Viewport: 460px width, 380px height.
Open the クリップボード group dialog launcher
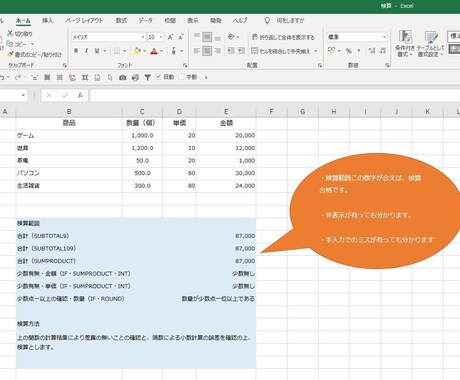[x=65, y=65]
